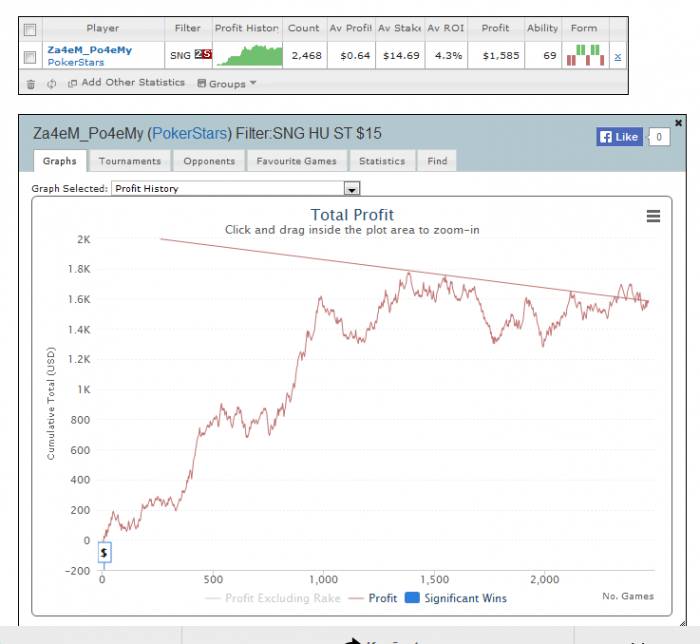The image size is (700, 644).
Task: Click the PokerStars link under player name
Action: point(76,62)
